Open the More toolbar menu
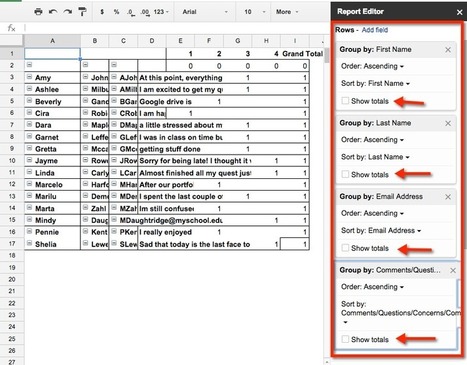Image resolution: width=467 pixels, height=365 pixels. (287, 12)
